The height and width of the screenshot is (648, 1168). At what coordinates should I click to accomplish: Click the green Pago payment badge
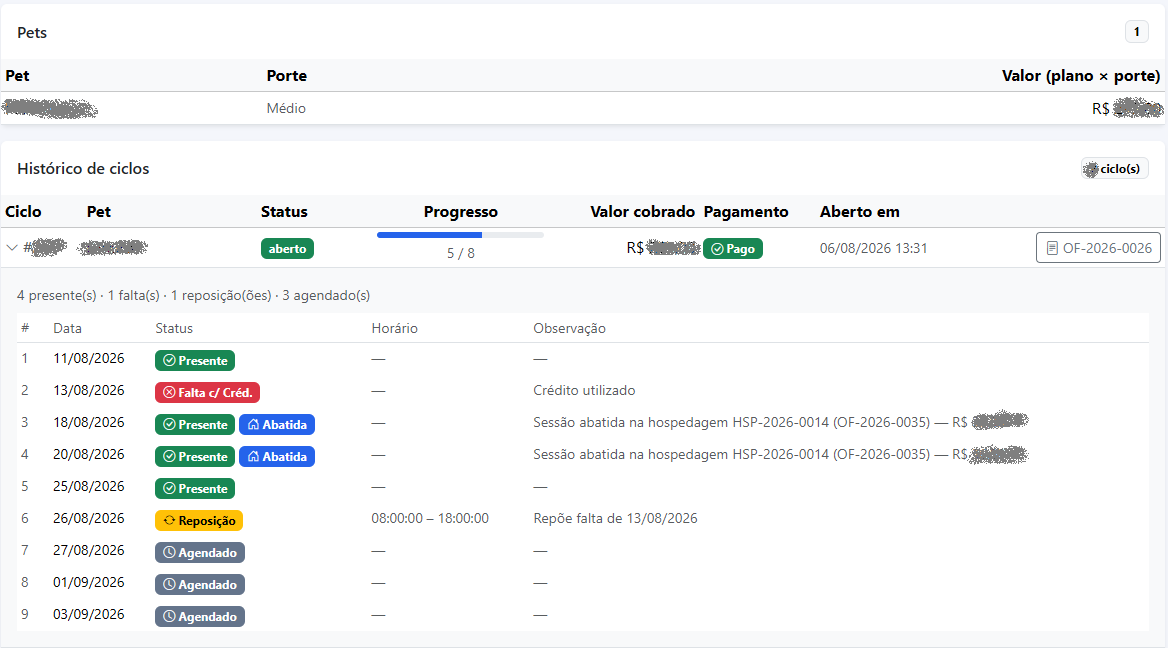click(733, 249)
